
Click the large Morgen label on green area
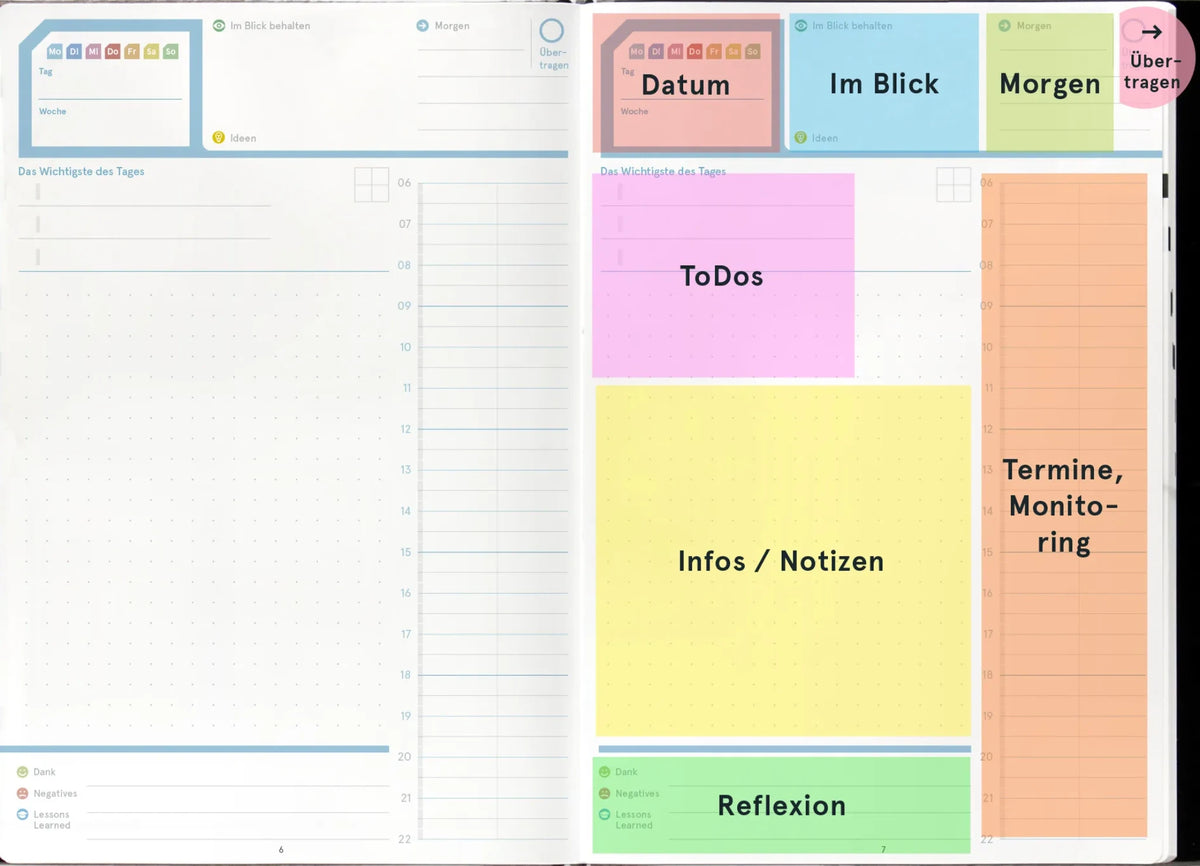click(1050, 85)
